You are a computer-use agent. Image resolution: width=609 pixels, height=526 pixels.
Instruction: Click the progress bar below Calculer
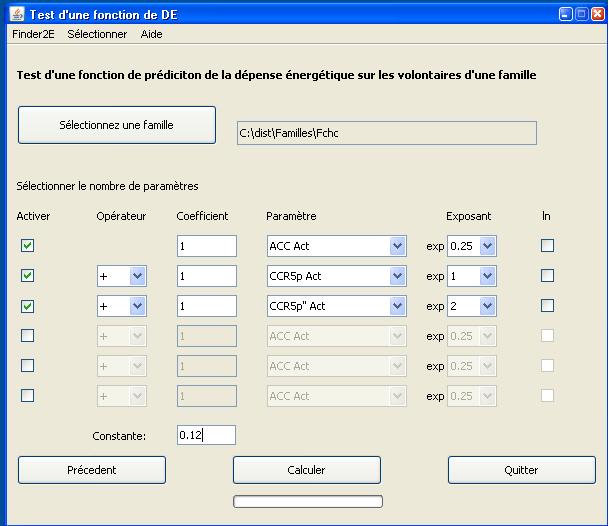308,501
